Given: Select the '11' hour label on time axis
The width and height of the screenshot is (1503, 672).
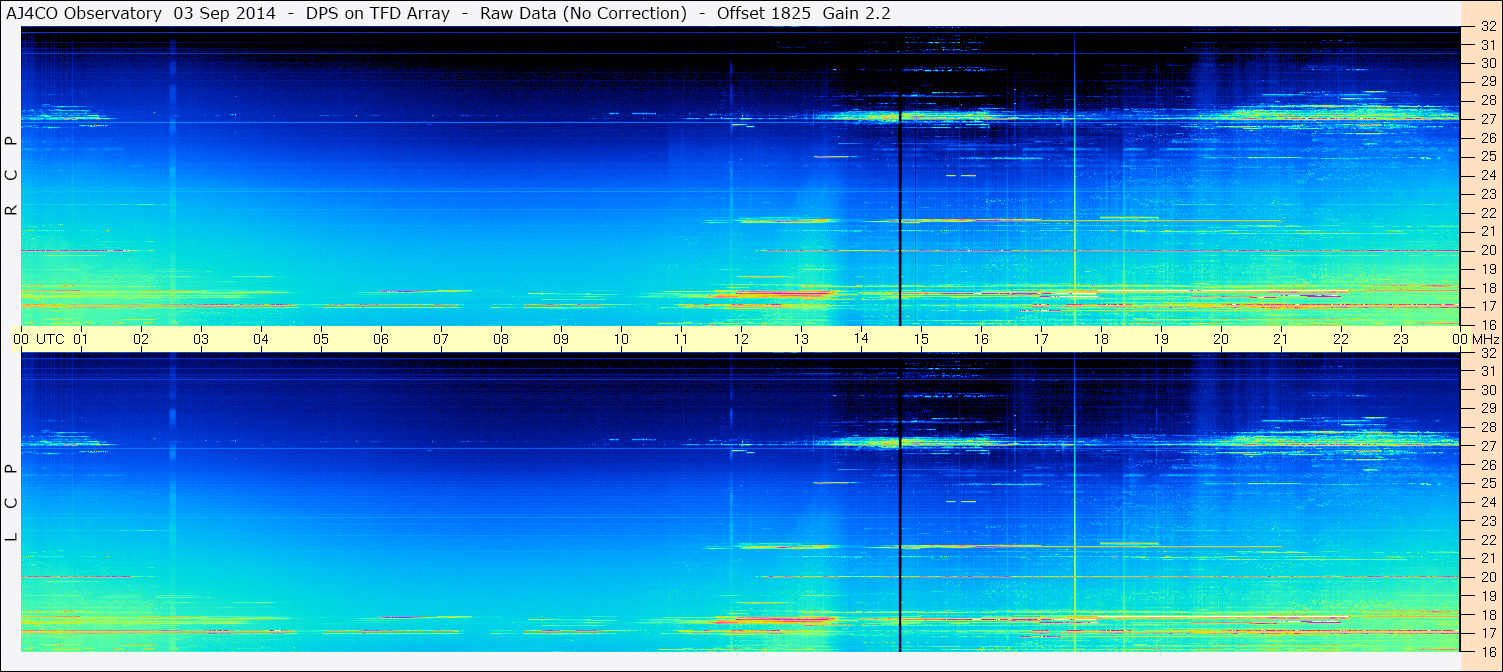Looking at the screenshot, I should tap(681, 340).
